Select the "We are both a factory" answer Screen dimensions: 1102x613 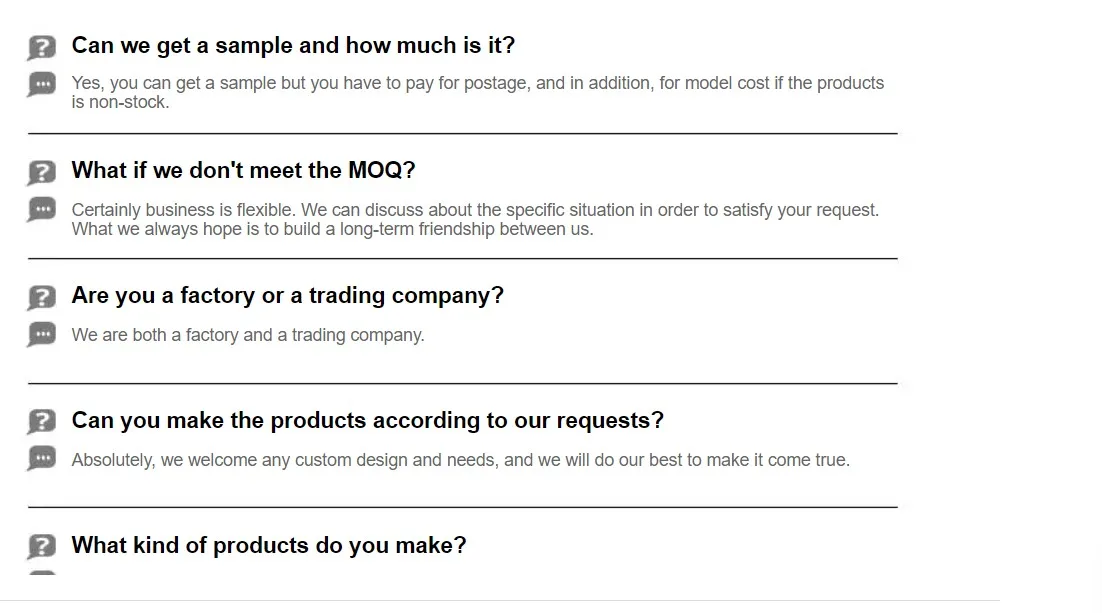click(248, 335)
